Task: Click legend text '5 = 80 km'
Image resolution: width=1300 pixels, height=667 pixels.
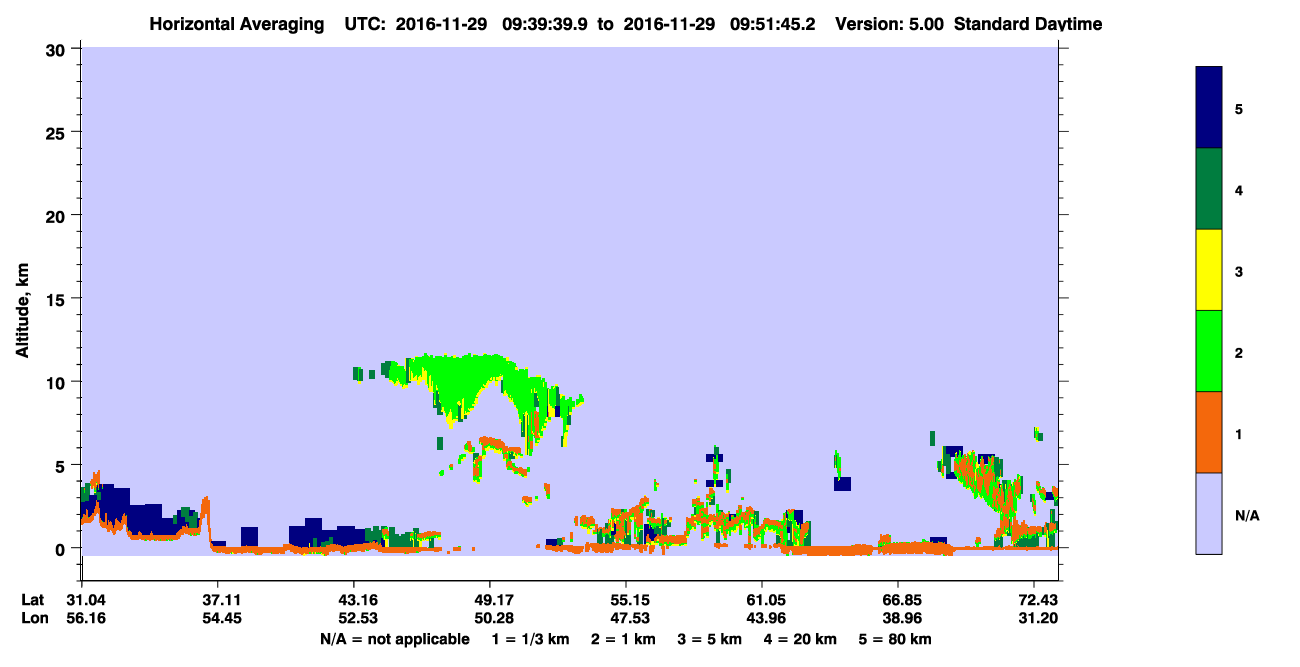Action: [x=895, y=639]
